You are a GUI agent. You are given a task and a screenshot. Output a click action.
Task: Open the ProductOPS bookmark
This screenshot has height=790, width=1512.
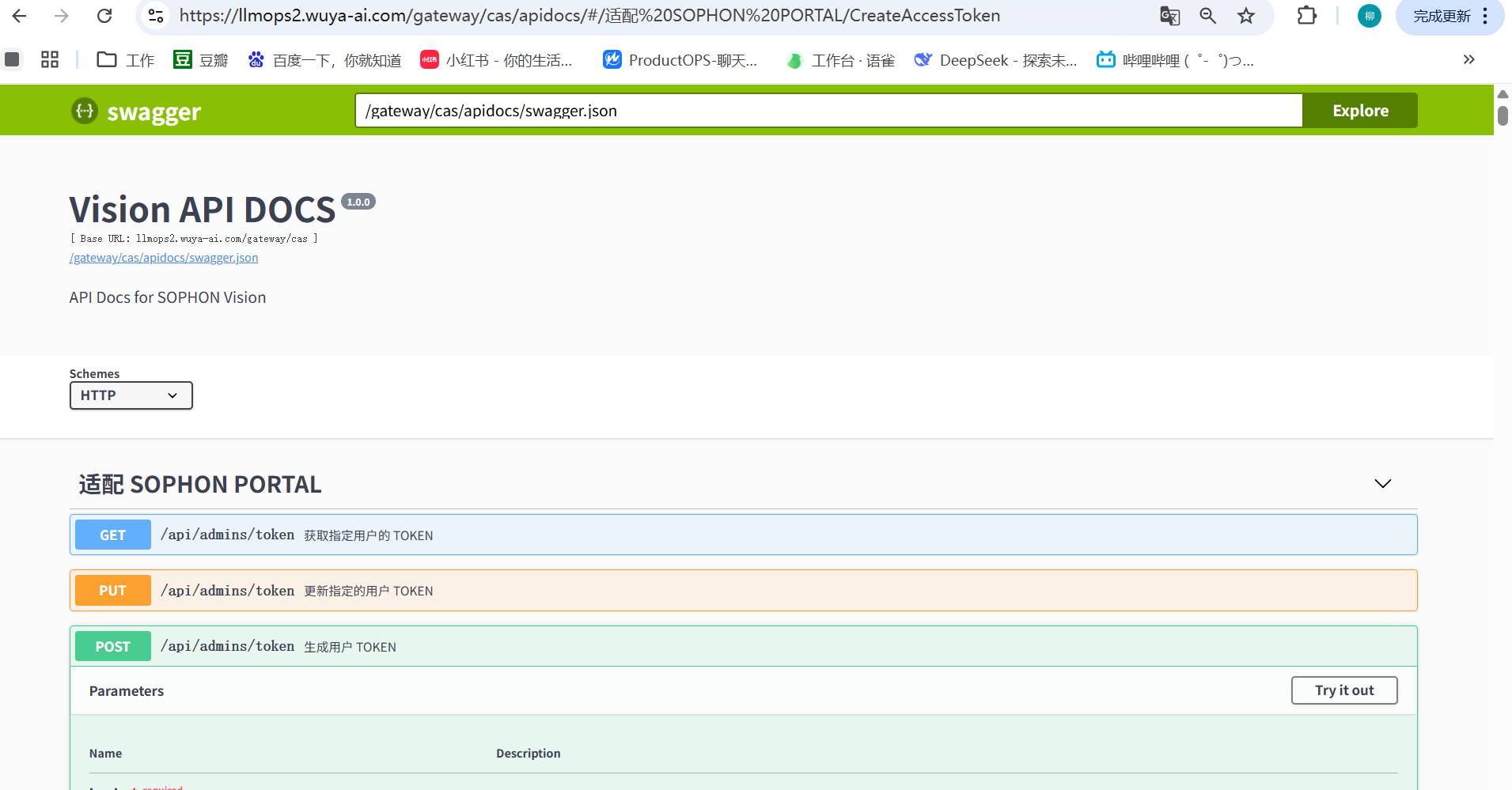click(680, 60)
